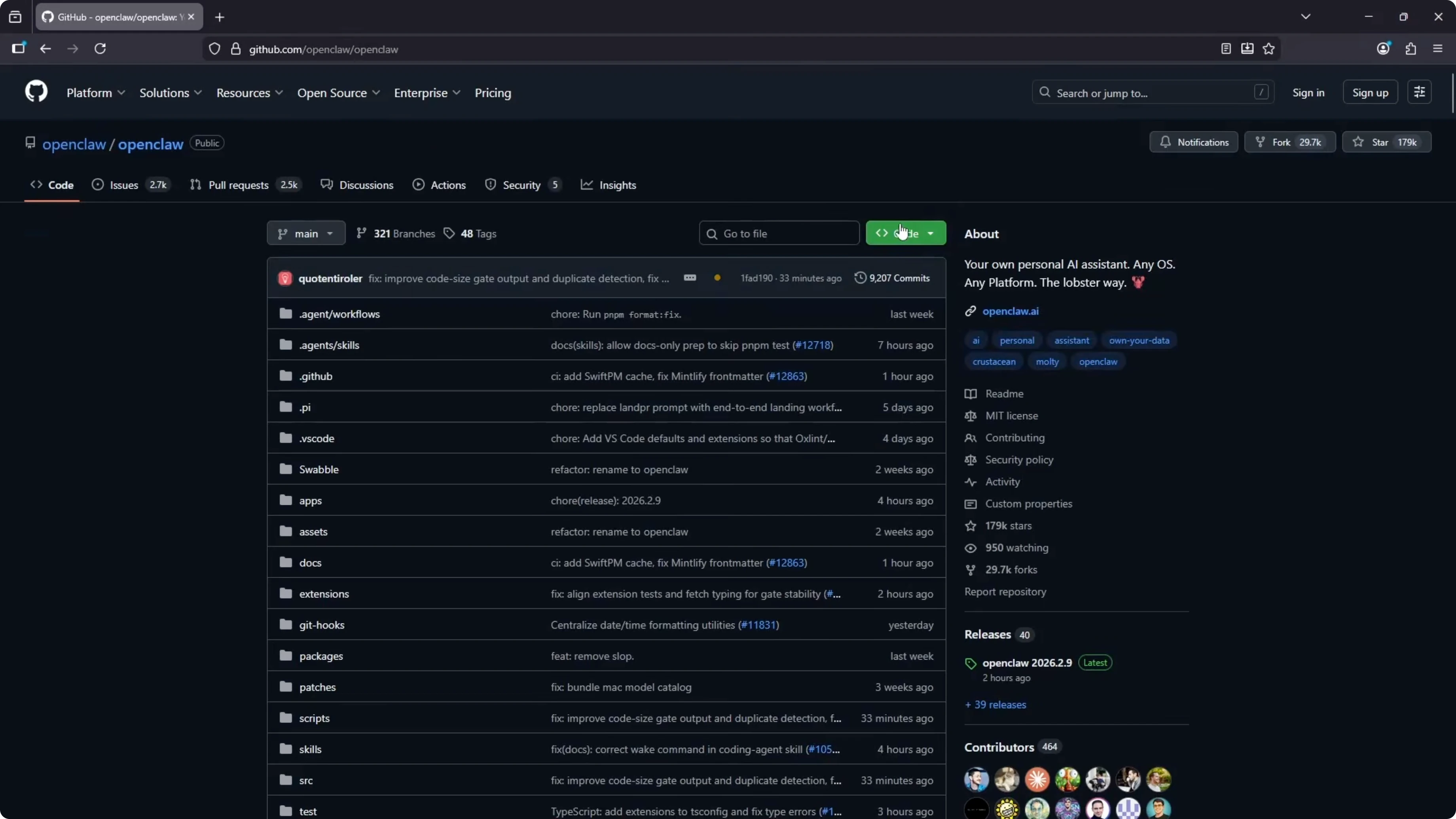1456x819 pixels.
Task: Click the GitHub Octocat logo
Action: pos(36,91)
